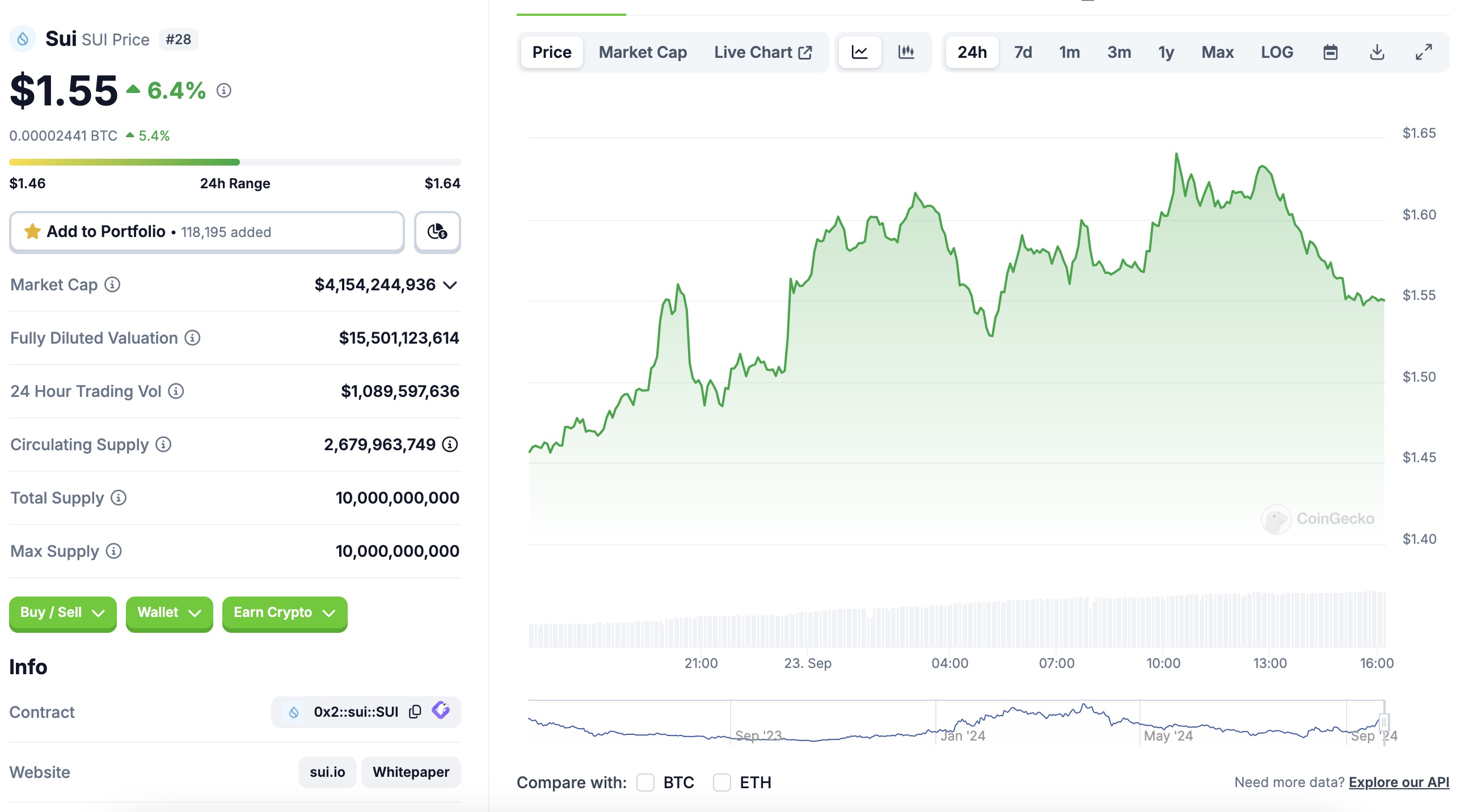
Task: Select the 1m time range
Action: (x=1069, y=53)
